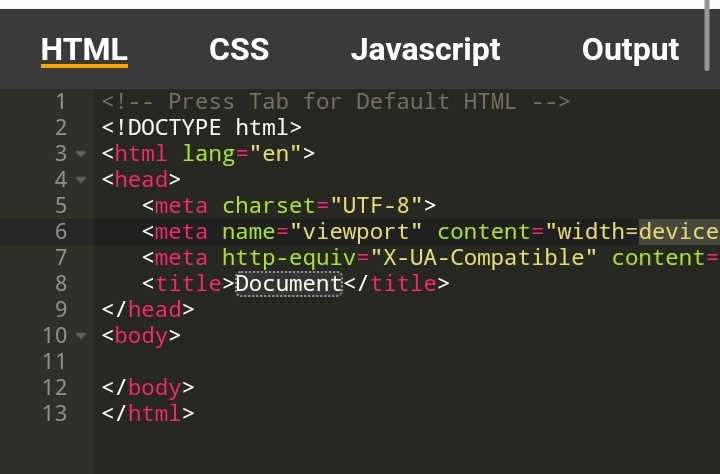Select the highlighted word Document in title
Screen dimensions: 720x474
[x=289, y=283]
